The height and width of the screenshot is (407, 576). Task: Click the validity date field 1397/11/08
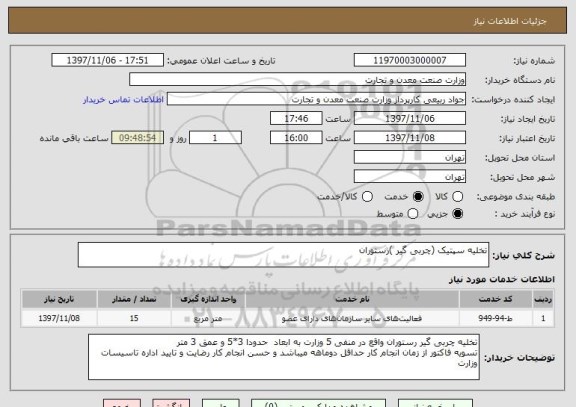coord(410,138)
